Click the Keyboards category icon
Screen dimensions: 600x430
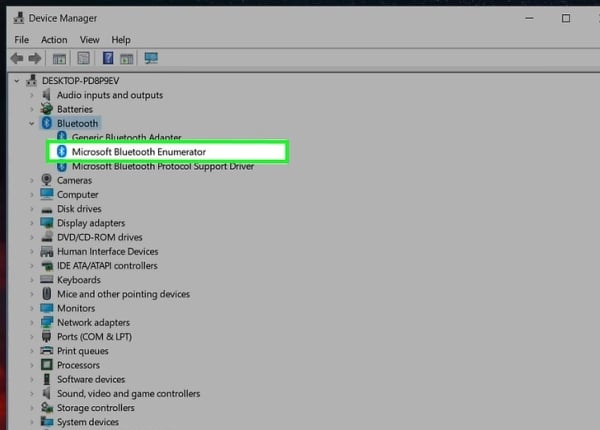point(47,279)
